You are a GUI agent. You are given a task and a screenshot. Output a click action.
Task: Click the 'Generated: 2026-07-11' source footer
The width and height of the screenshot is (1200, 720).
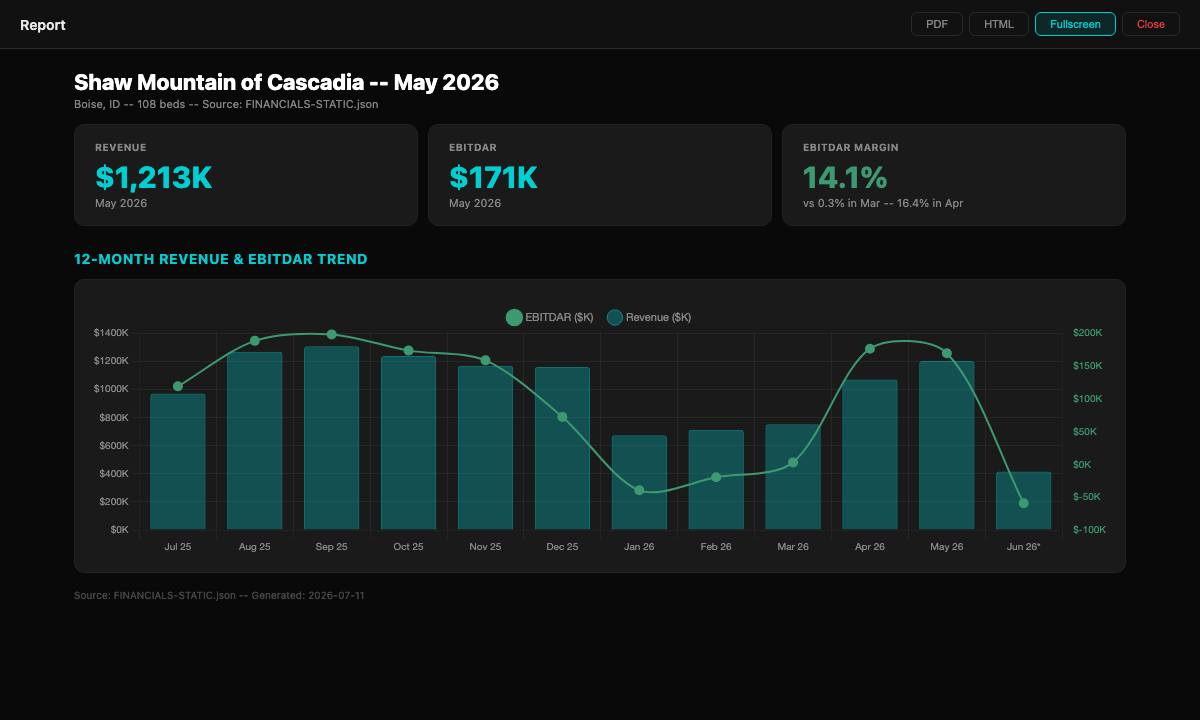[x=307, y=595]
